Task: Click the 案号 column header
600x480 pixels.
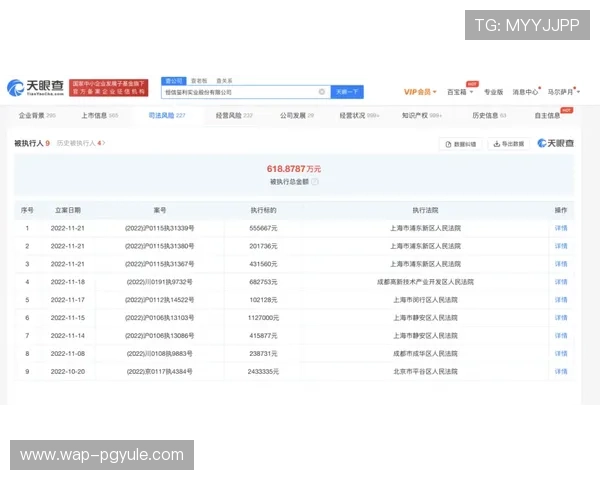Action: point(160,210)
